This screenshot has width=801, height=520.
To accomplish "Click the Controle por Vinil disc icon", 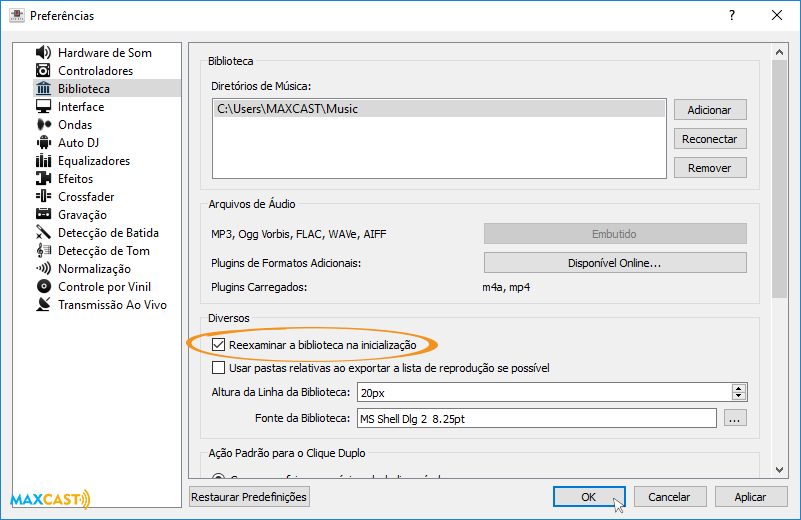I will [43, 287].
